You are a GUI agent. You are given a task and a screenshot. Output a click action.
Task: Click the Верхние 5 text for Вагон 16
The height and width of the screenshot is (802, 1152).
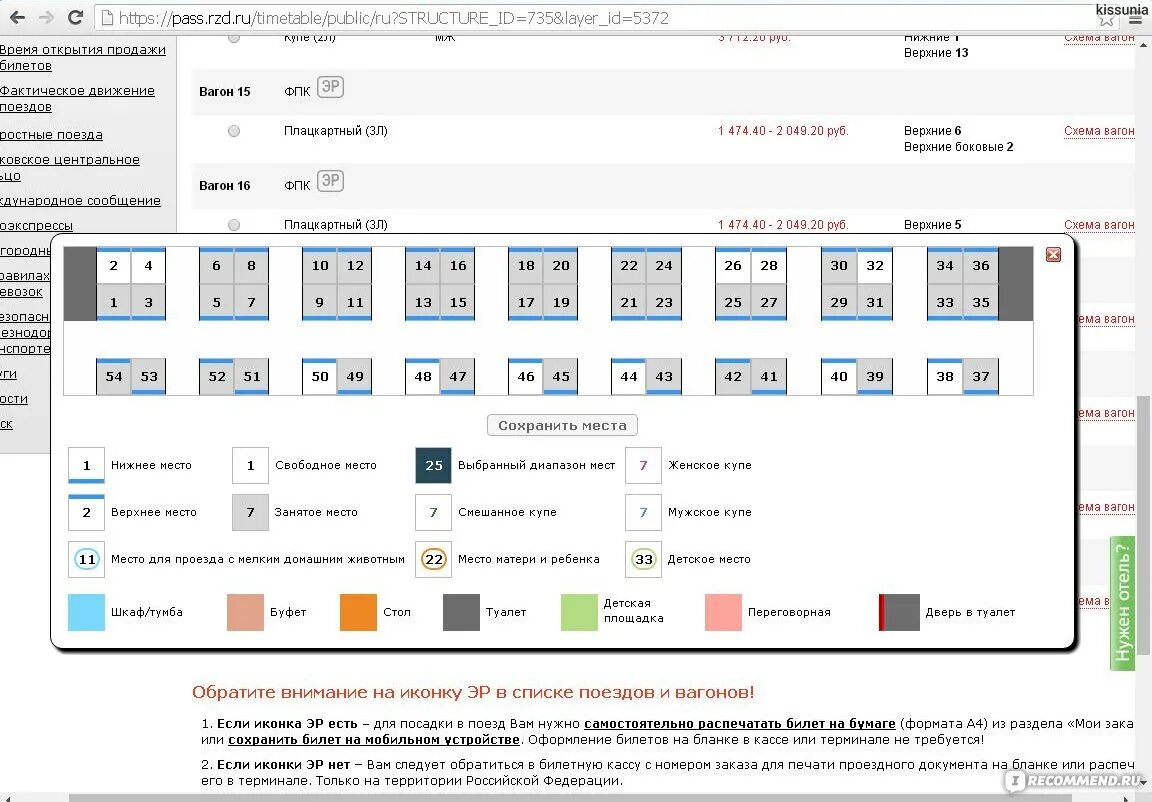(x=932, y=225)
